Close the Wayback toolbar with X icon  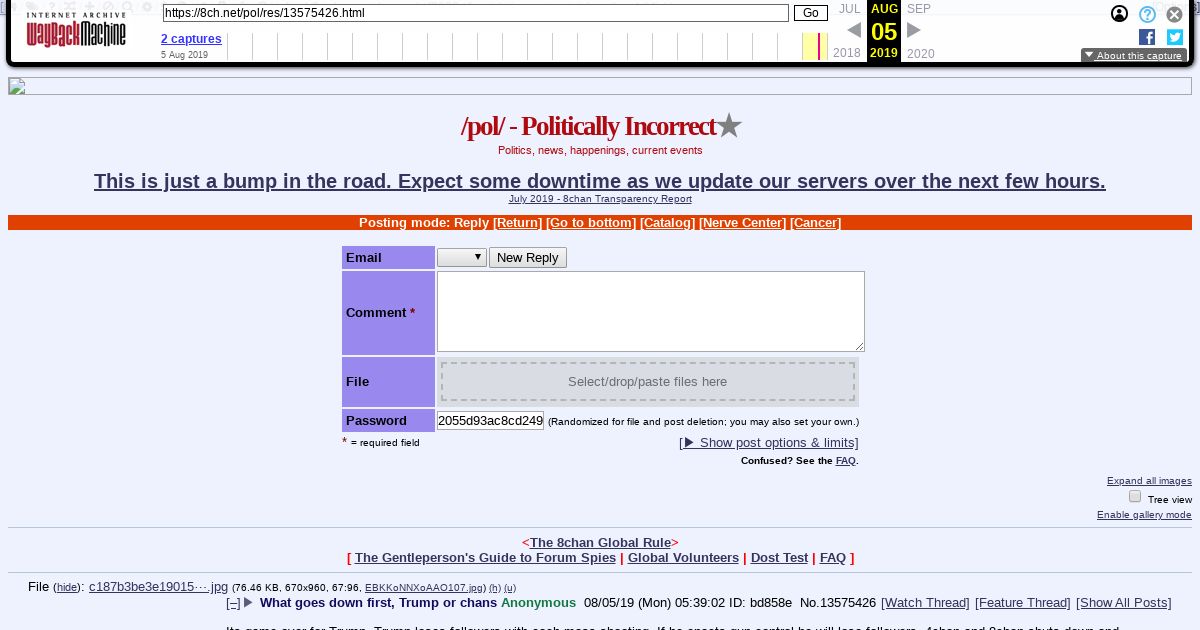tap(1175, 14)
